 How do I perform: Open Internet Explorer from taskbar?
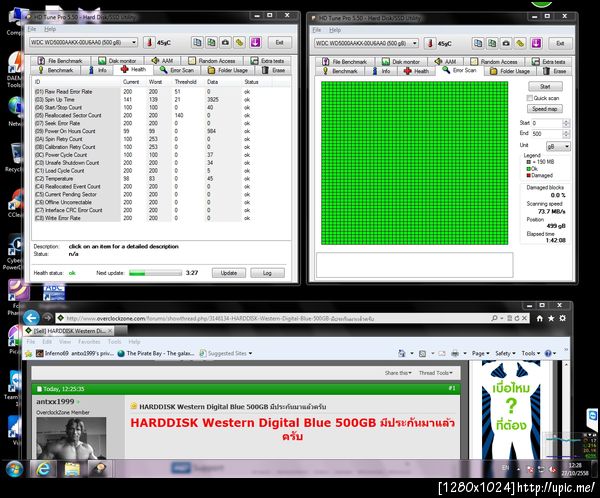(43, 469)
